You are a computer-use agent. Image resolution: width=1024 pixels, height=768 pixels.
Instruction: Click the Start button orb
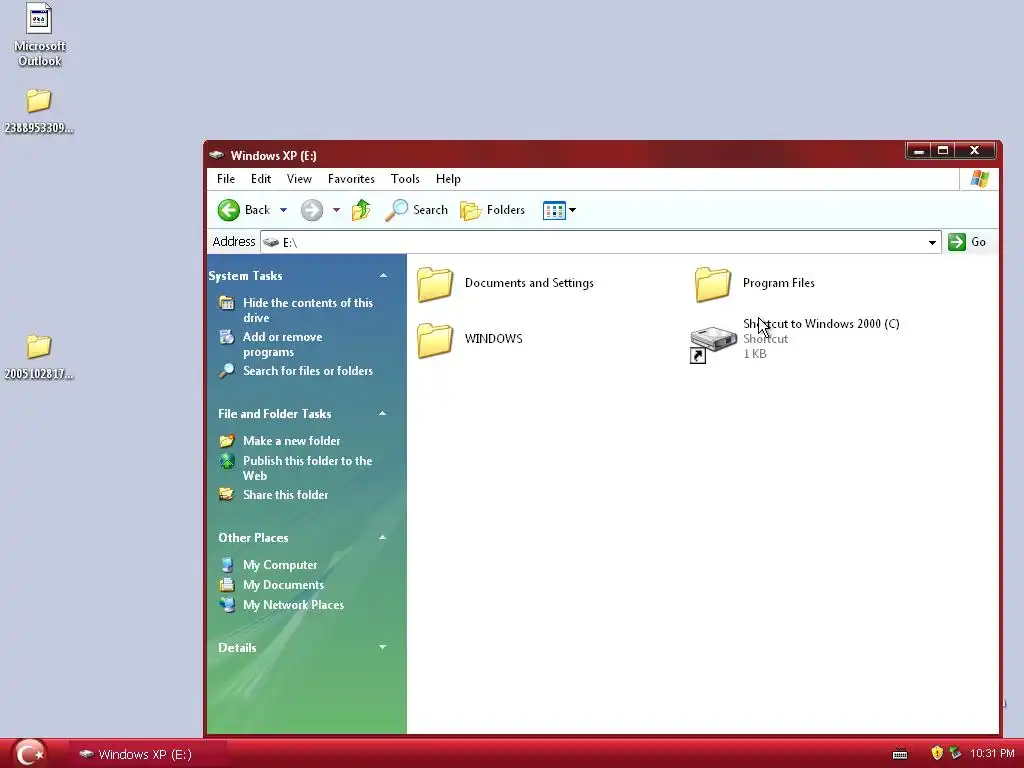[x=29, y=753]
